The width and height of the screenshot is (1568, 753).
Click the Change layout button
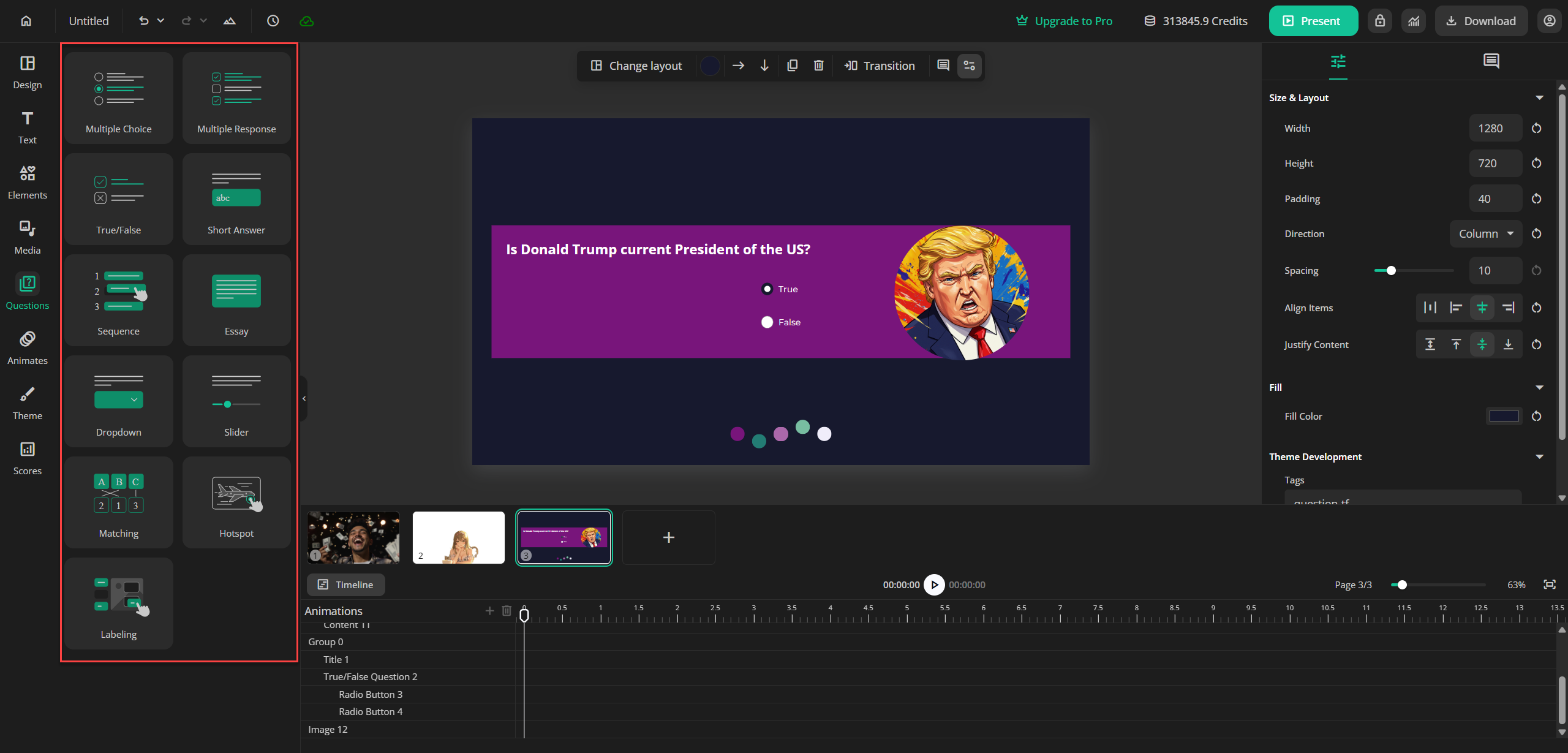636,66
